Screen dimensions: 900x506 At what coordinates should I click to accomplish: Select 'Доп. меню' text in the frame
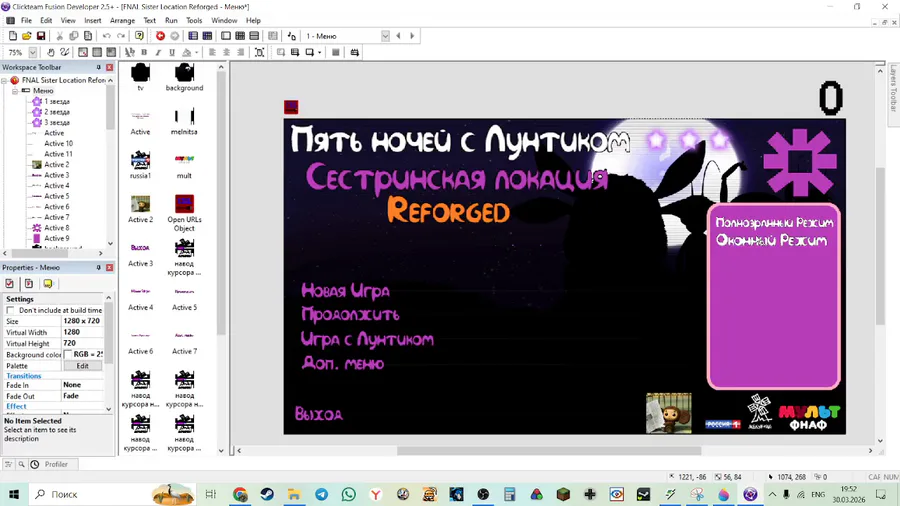[343, 363]
